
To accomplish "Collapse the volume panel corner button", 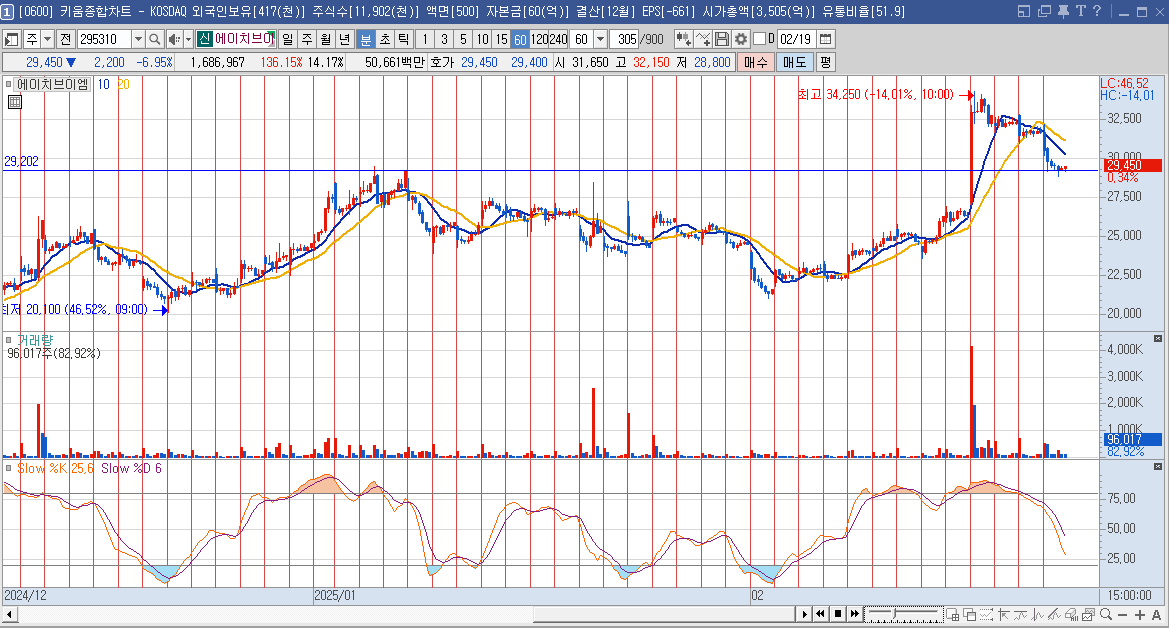I will 1157,339.
